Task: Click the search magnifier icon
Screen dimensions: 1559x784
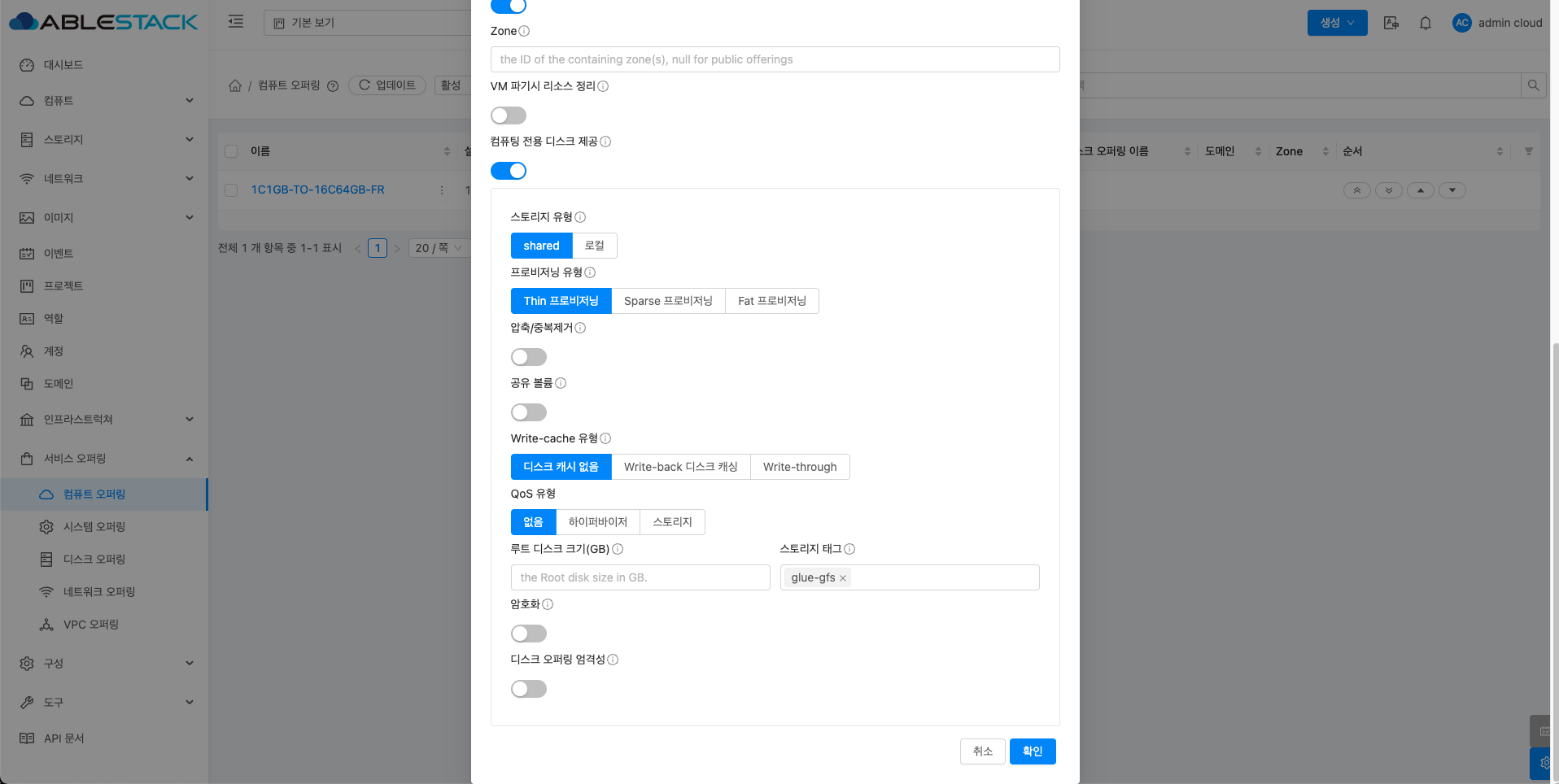Action: point(1533,85)
